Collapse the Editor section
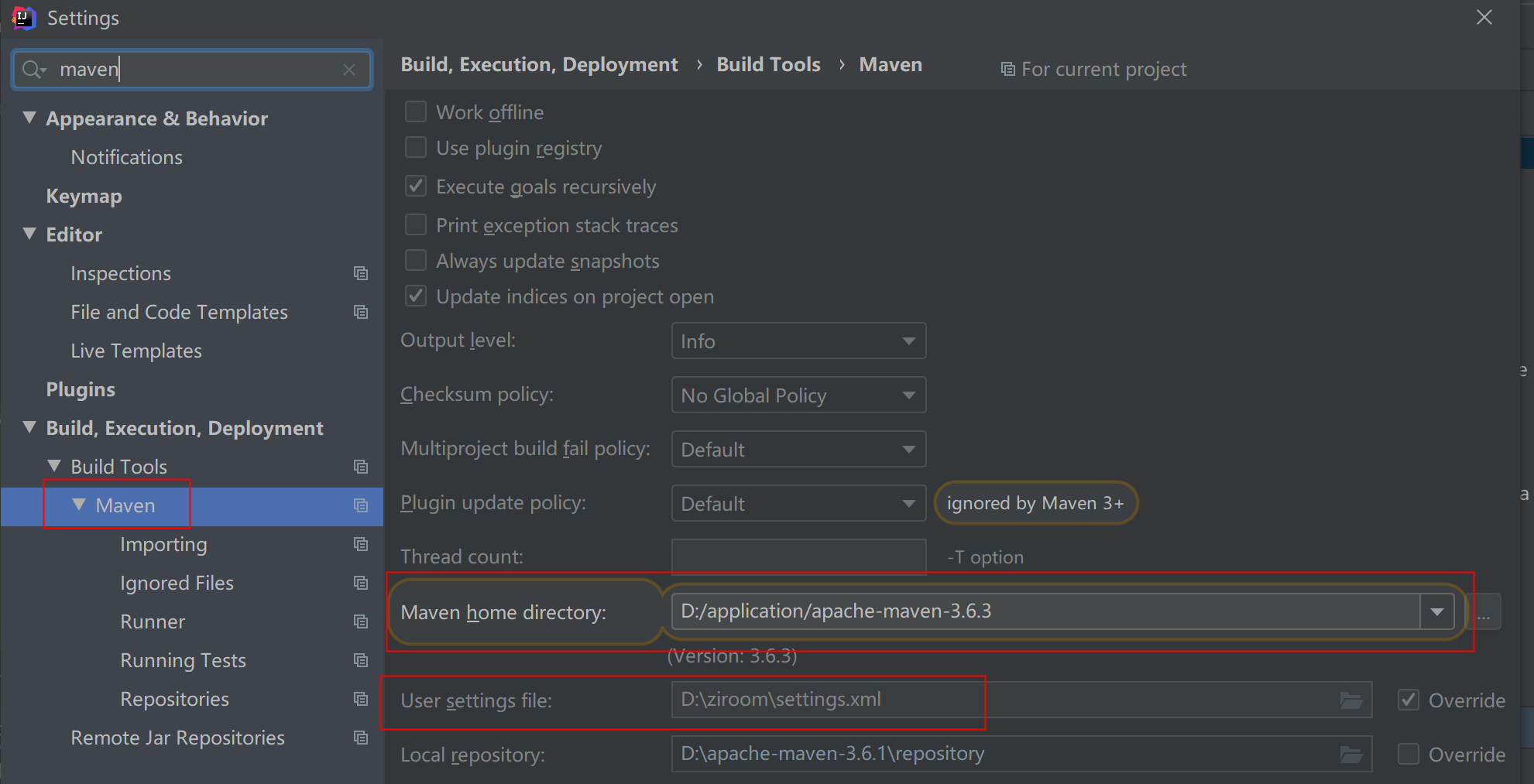Screen dimensions: 1534x784 tap(29, 234)
